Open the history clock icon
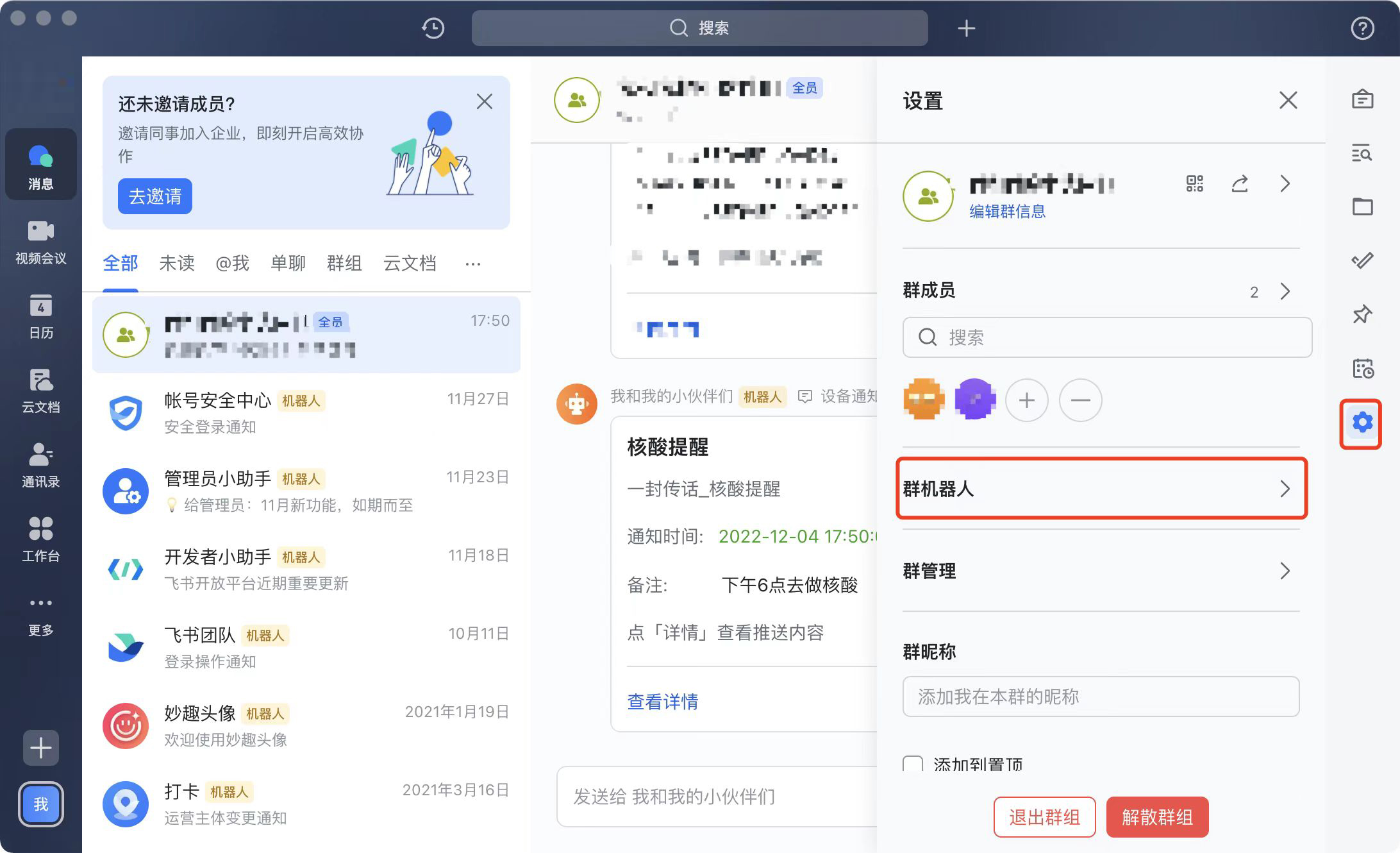The height and width of the screenshot is (853, 1400). [x=433, y=28]
